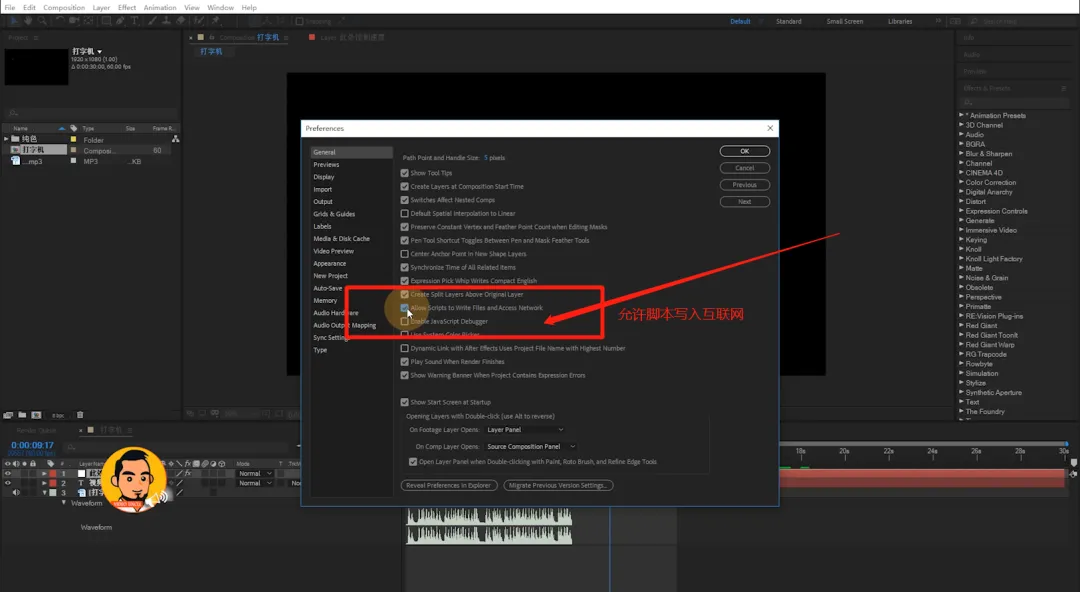Open the File menu
The height and width of the screenshot is (592, 1080).
point(10,8)
